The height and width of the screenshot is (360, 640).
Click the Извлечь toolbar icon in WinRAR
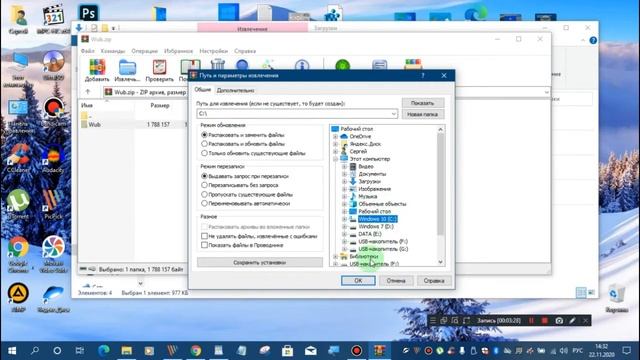127,70
